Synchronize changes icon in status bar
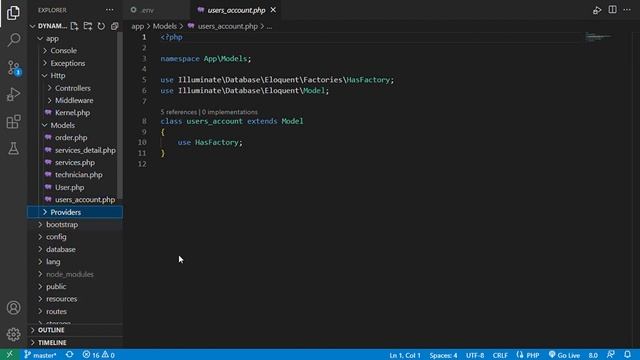The height and width of the screenshot is (360, 640). click(70, 354)
